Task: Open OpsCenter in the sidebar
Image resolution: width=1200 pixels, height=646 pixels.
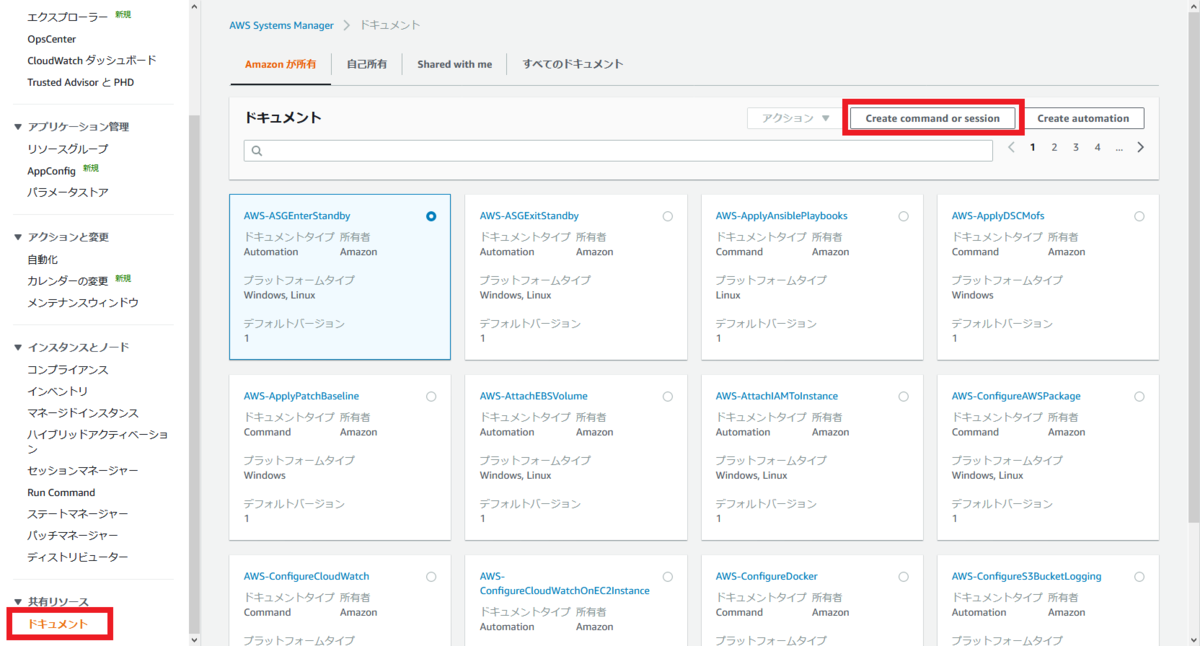Action: 53,39
